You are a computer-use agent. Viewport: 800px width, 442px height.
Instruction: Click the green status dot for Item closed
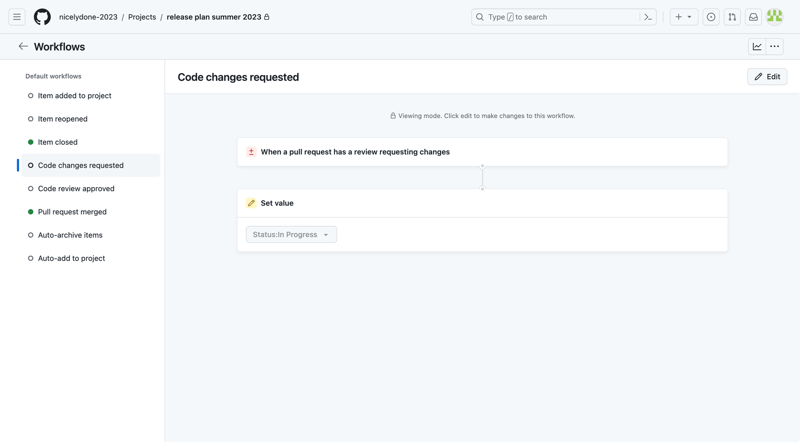[31, 142]
